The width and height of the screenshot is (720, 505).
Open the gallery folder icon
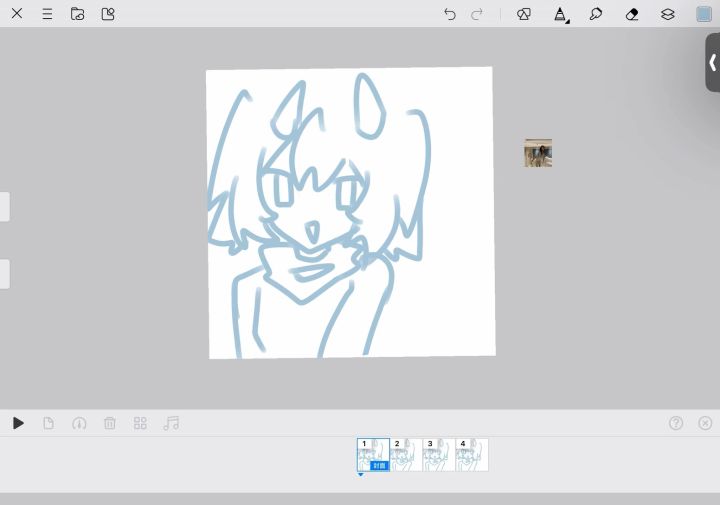(77, 14)
